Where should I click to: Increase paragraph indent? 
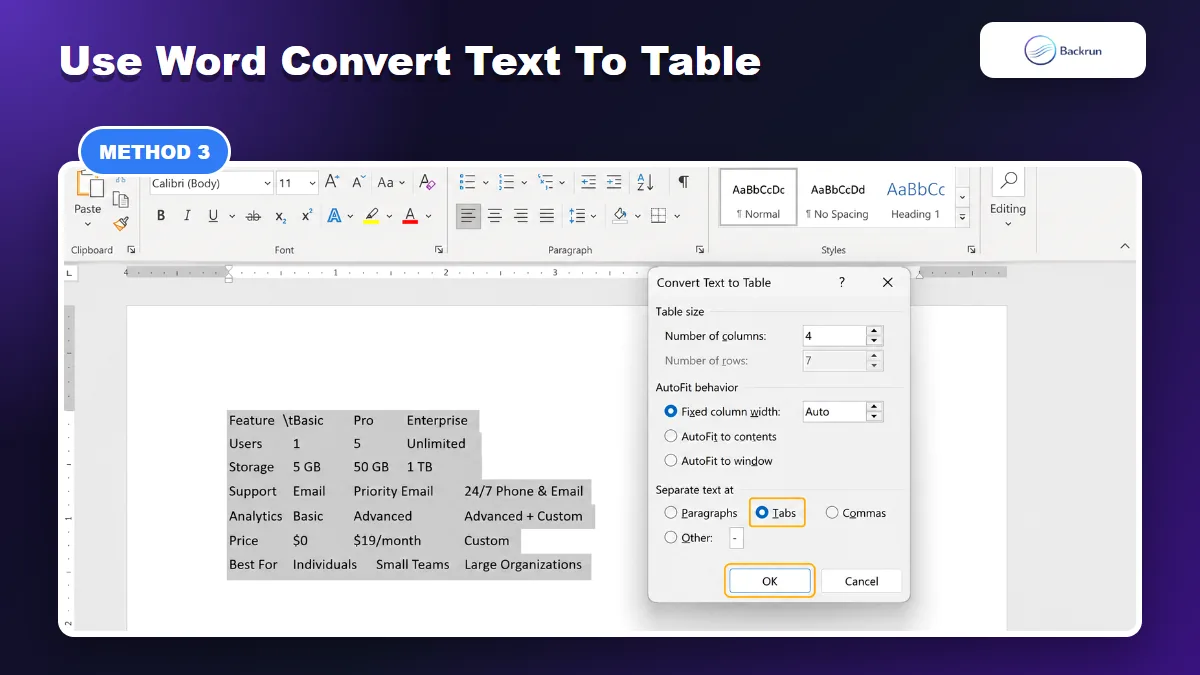click(x=614, y=182)
